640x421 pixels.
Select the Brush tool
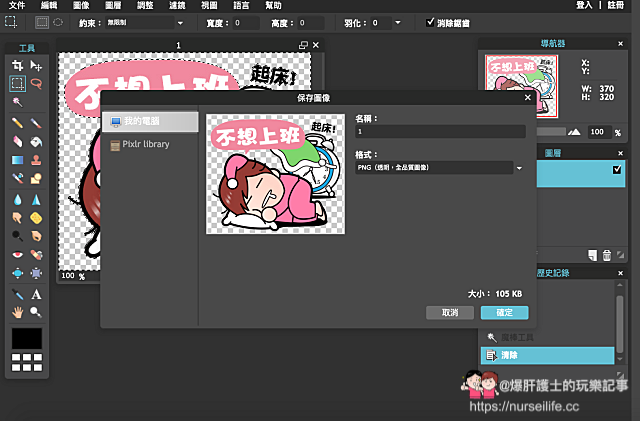[36, 123]
